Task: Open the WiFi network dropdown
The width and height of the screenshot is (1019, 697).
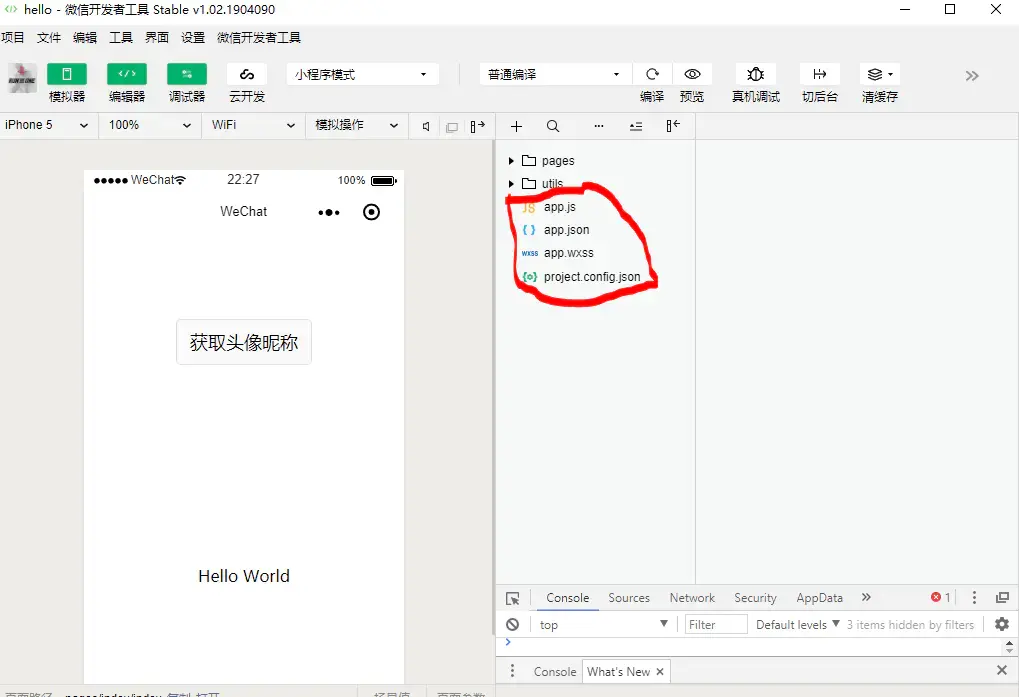Action: coord(253,125)
